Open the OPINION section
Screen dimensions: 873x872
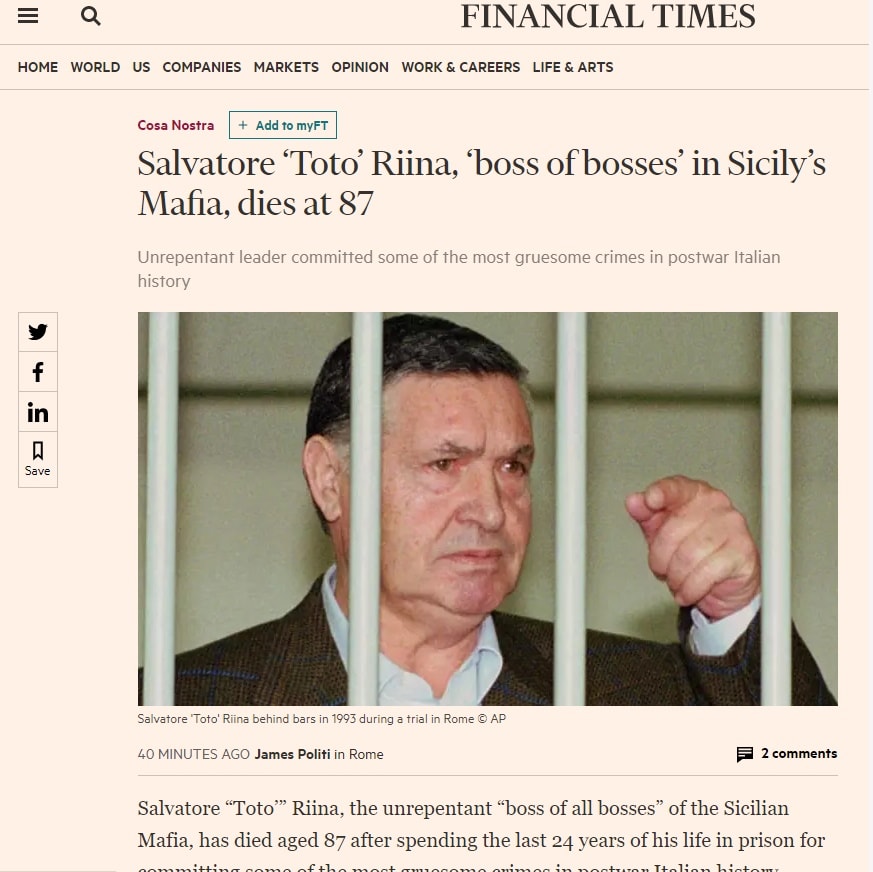click(360, 67)
